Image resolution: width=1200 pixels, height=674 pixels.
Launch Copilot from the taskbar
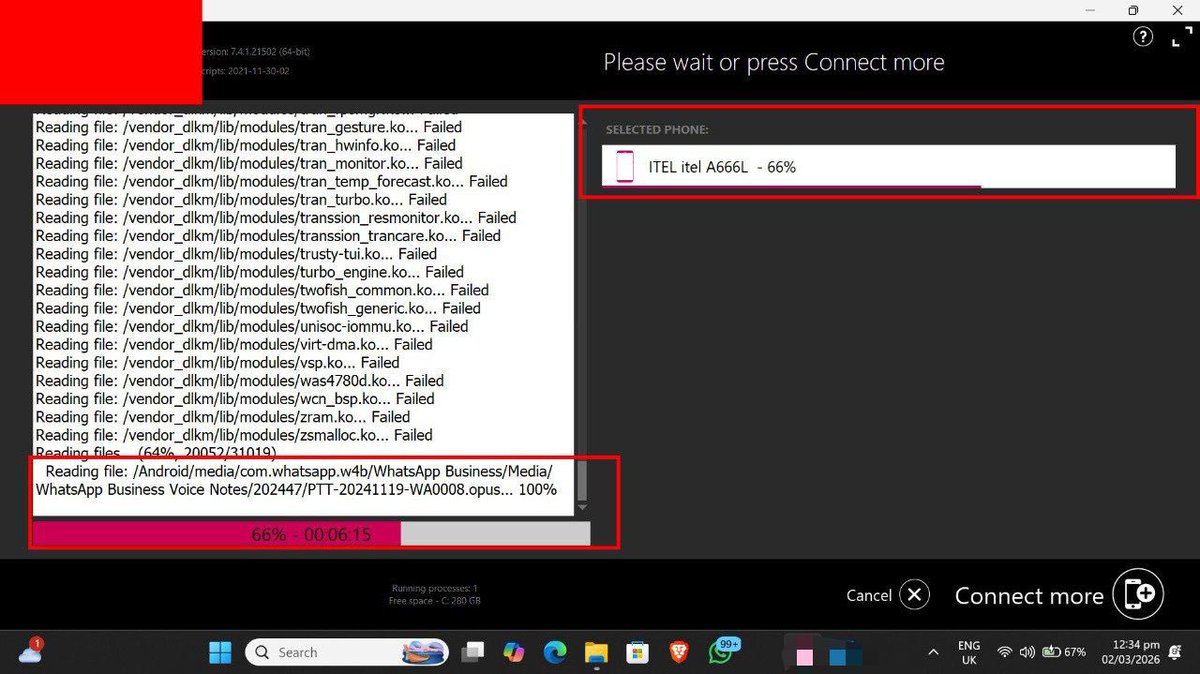(514, 652)
